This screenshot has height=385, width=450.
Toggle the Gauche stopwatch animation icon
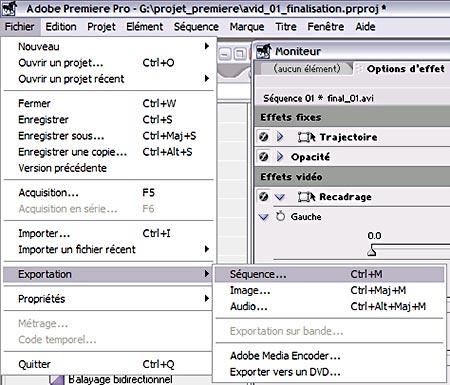281,216
